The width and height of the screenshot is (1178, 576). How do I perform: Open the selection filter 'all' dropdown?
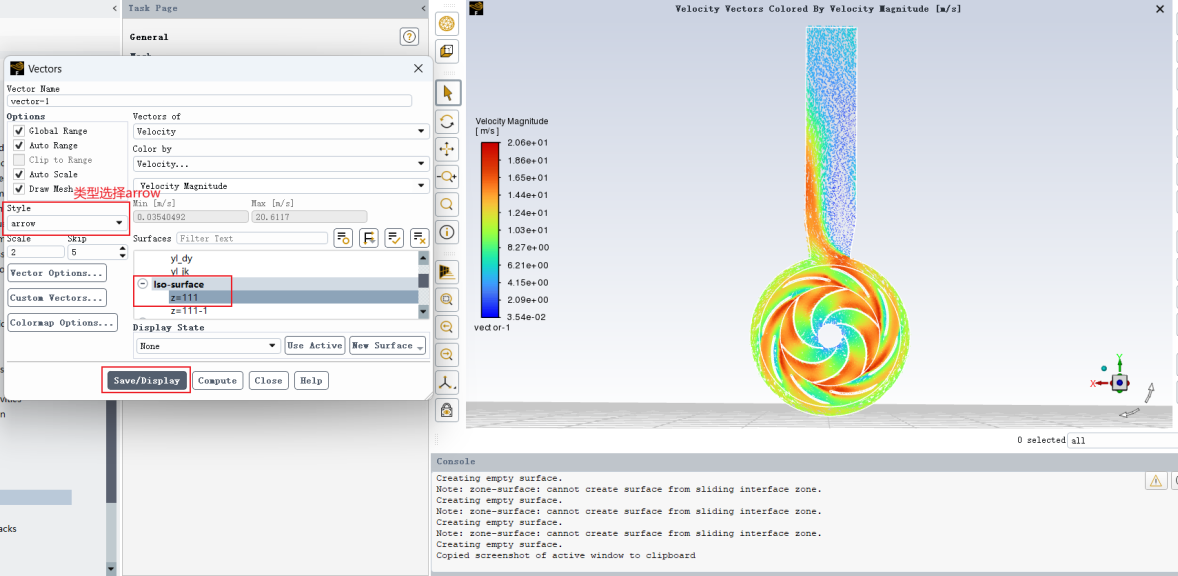tap(1122, 440)
